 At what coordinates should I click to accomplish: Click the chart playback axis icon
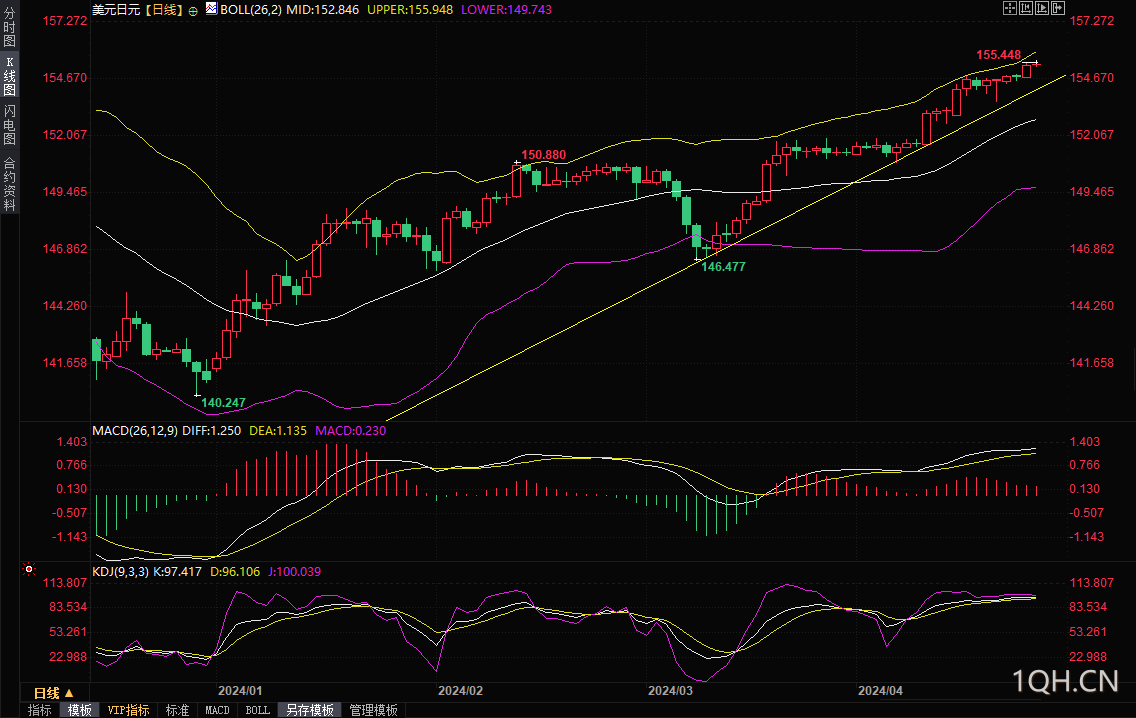point(1042,8)
